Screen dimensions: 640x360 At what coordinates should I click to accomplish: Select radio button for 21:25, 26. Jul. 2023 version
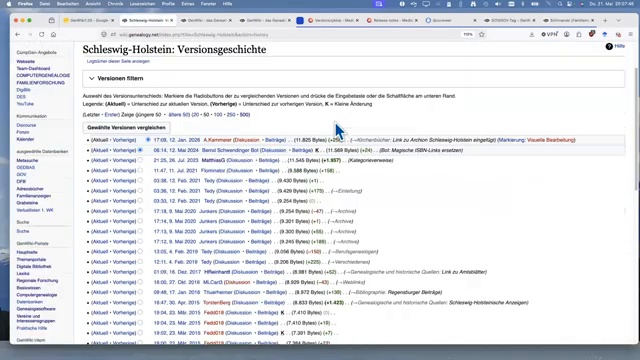pyautogui.click(x=140, y=160)
